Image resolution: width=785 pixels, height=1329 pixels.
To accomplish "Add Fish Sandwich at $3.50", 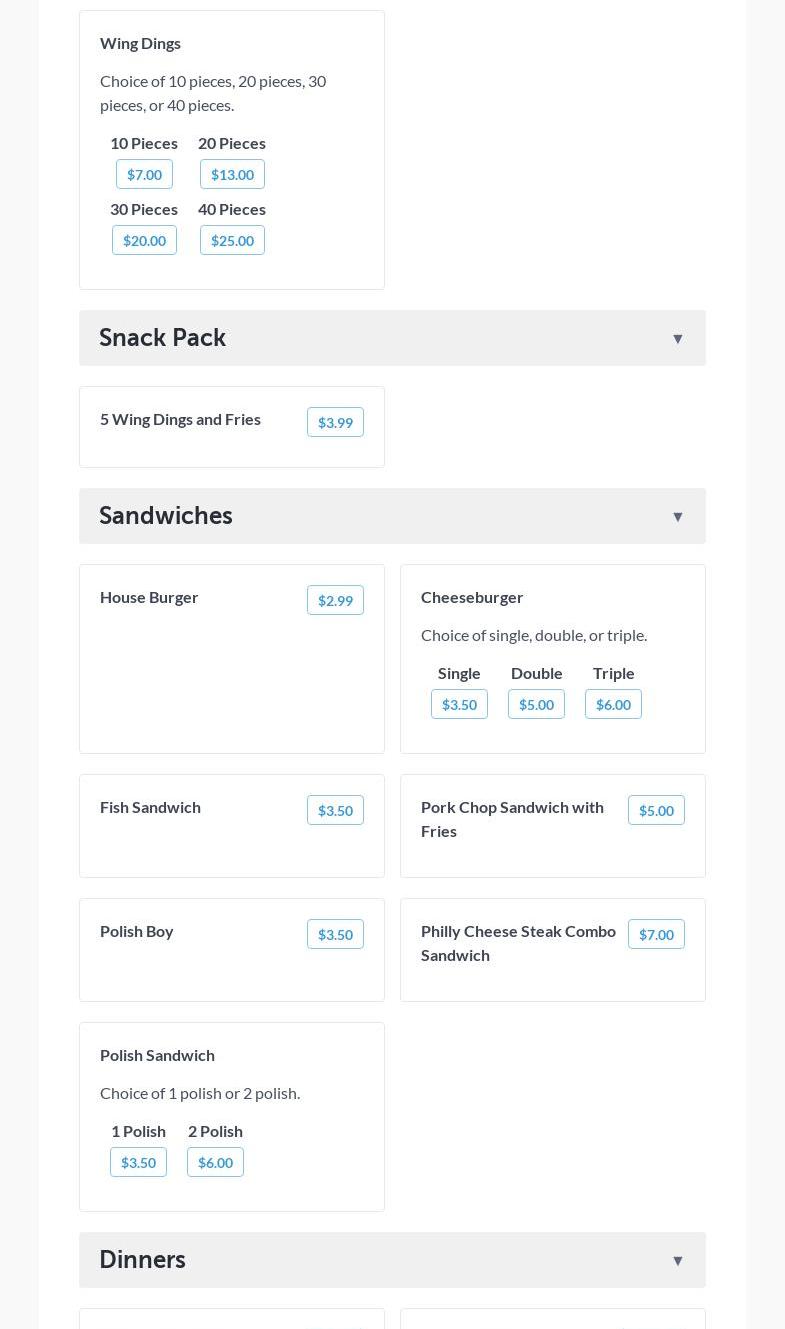I will point(335,810).
